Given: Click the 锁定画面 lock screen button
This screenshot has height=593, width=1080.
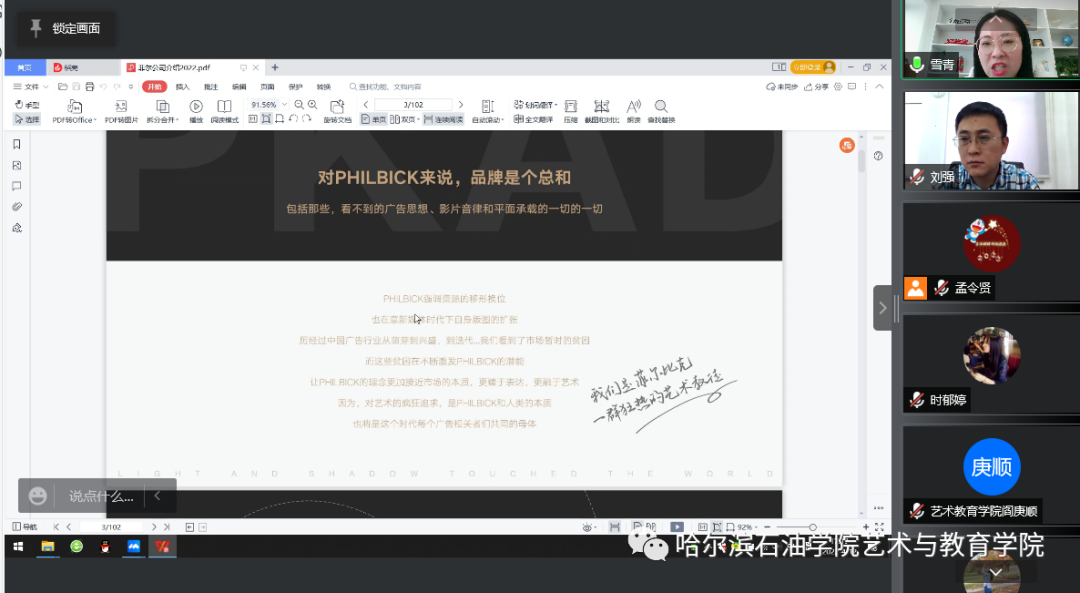Looking at the screenshot, I should (x=66, y=28).
